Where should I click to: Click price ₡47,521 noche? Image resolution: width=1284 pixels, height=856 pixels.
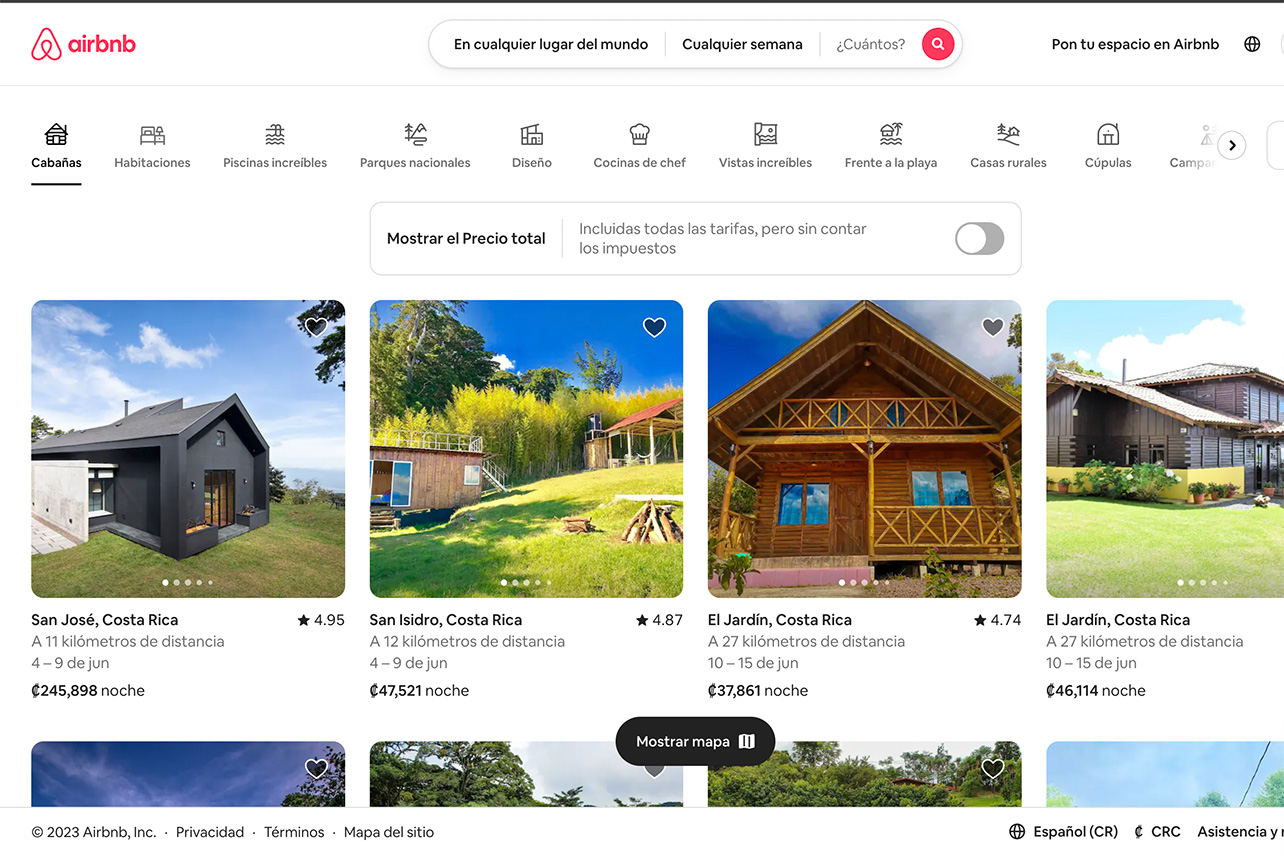(419, 691)
